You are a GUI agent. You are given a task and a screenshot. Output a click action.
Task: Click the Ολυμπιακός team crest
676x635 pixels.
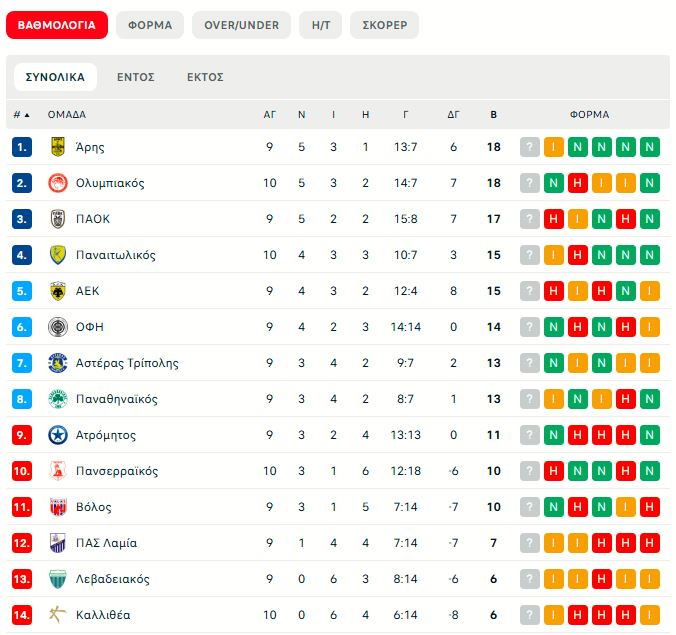(57, 183)
